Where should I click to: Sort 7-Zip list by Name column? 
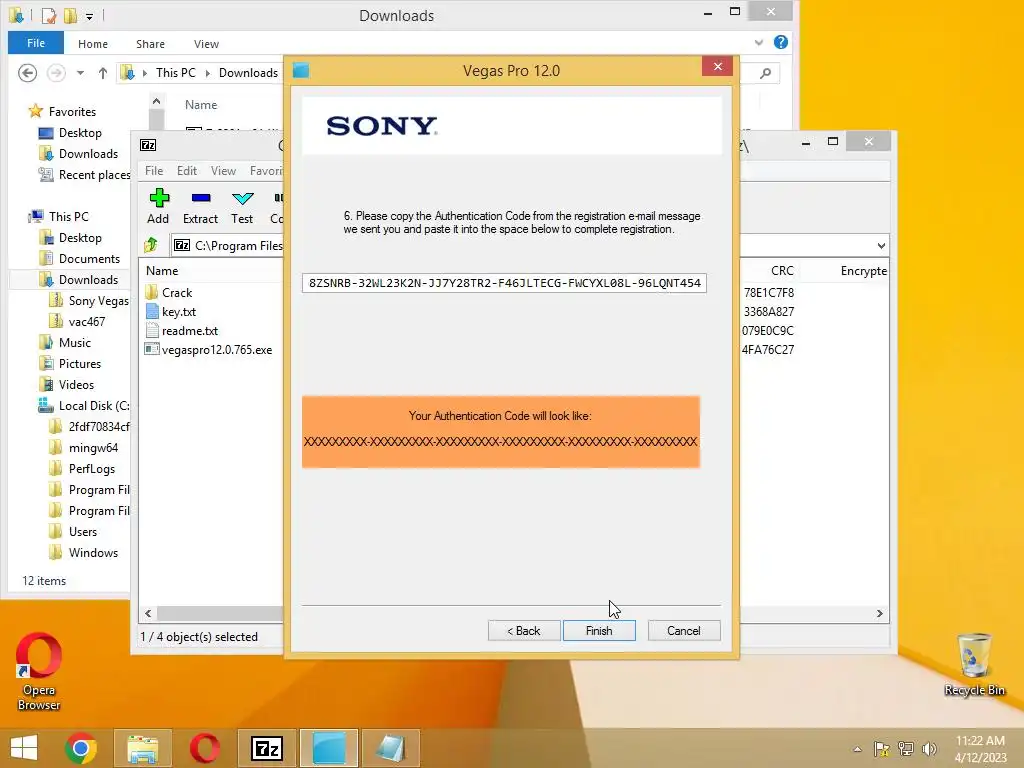[162, 270]
